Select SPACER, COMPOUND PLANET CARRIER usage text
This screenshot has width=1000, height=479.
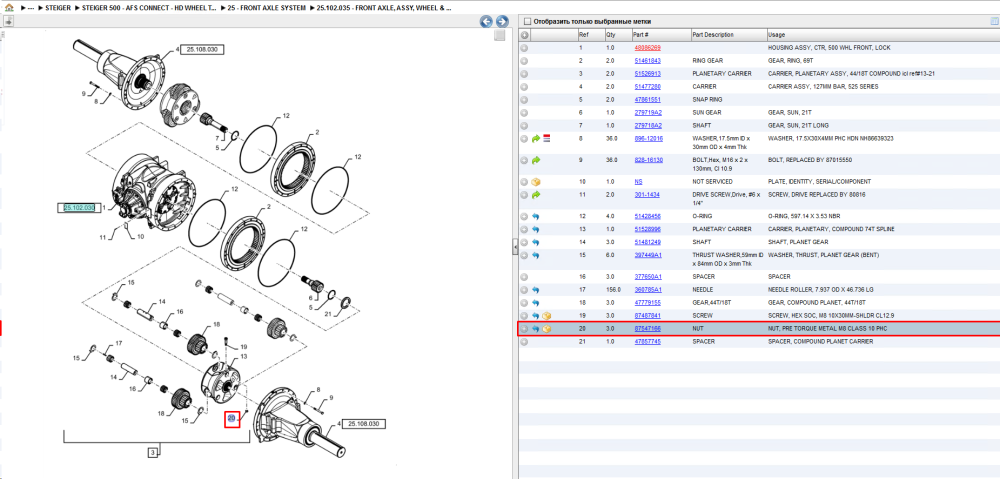[x=821, y=342]
